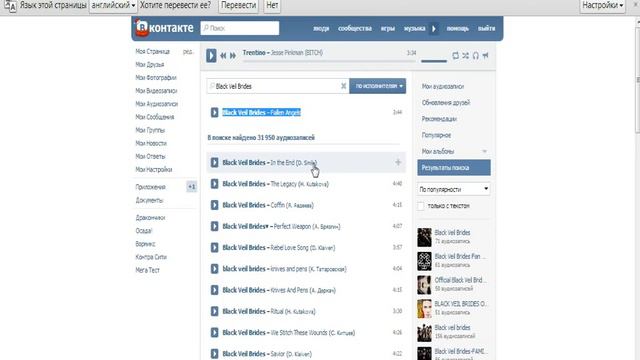Play Black Veil Brides – Perfect Weapon
This screenshot has width=640, height=360.
[x=214, y=226]
